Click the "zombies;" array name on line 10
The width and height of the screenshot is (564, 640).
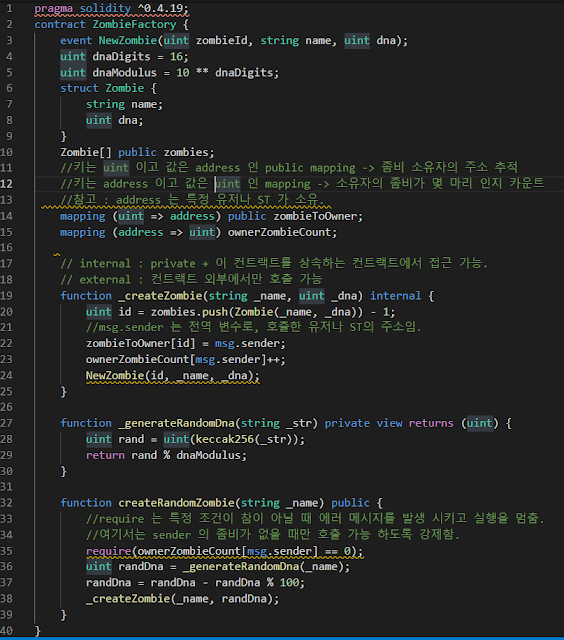coord(189,152)
